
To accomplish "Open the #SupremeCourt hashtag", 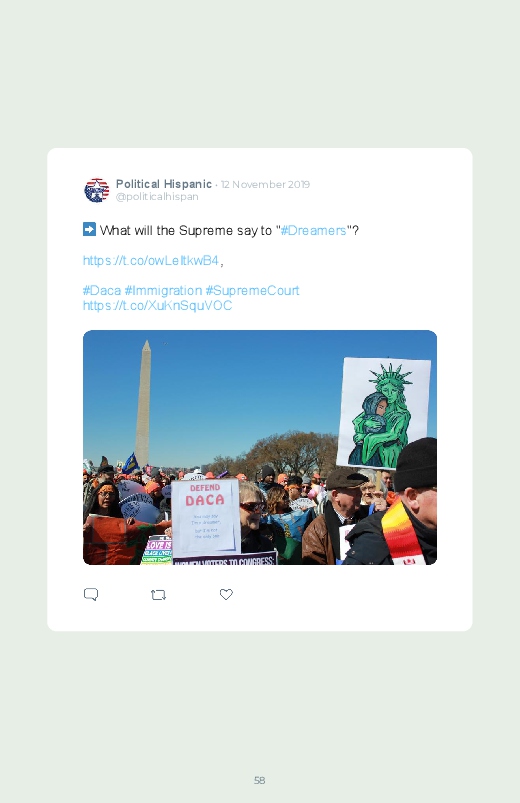I will pyautogui.click(x=252, y=290).
